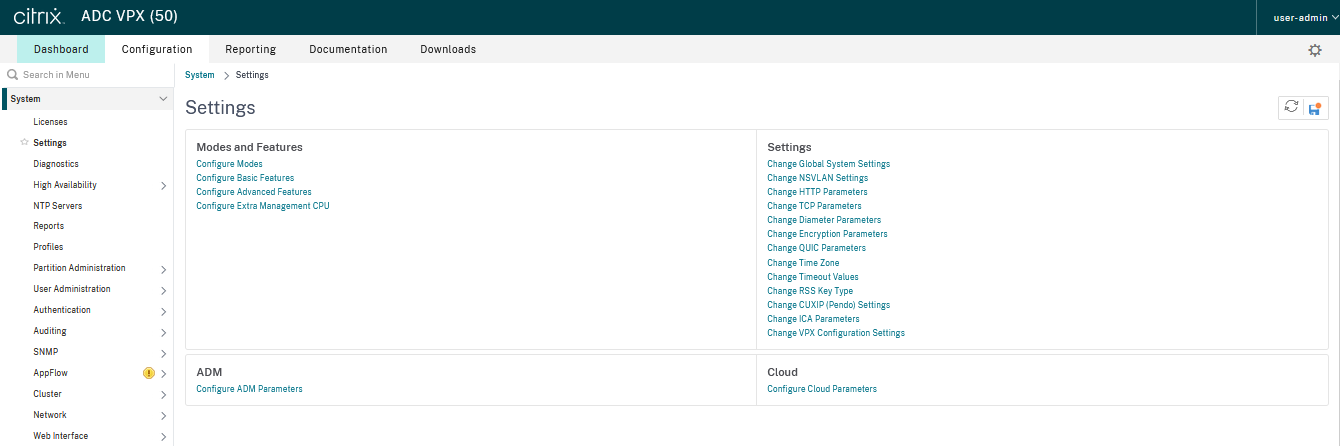Click the AppFlow warning icon
The height and width of the screenshot is (446, 1340).
(x=149, y=373)
